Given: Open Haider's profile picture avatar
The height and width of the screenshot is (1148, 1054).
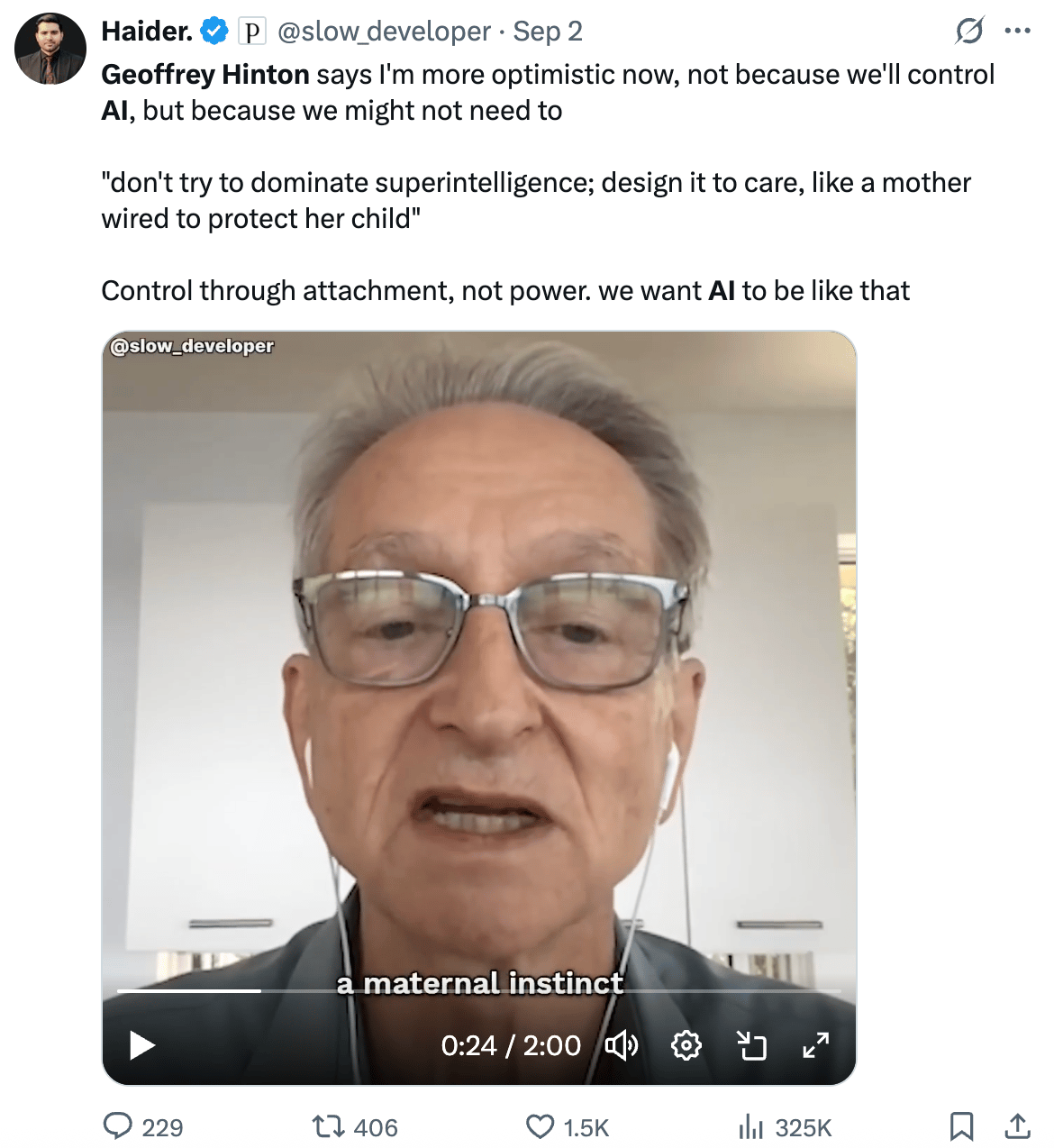Looking at the screenshot, I should click(50, 49).
